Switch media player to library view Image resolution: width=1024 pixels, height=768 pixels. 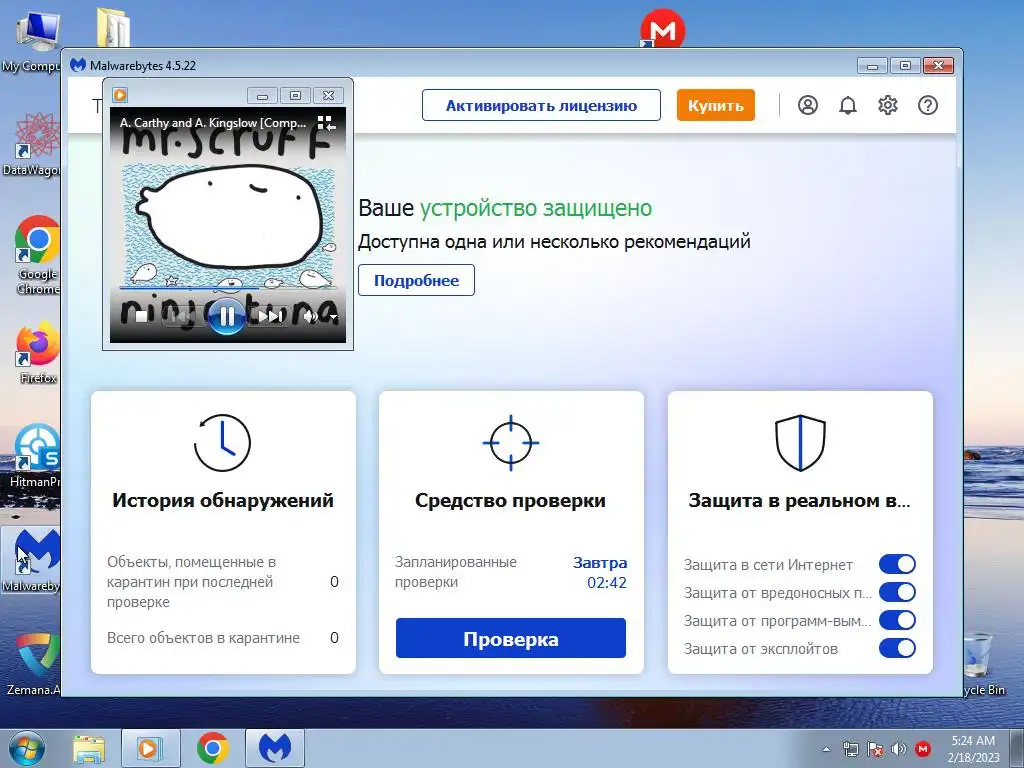tap(326, 123)
